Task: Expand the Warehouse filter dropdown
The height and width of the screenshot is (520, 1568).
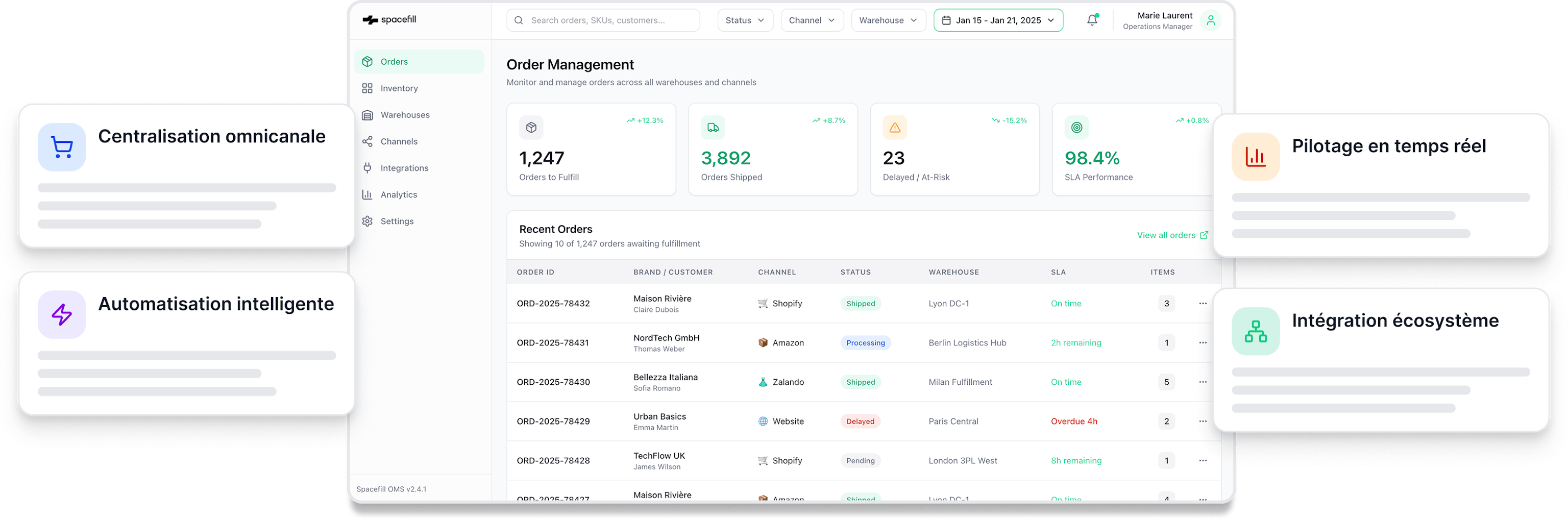Action: pyautogui.click(x=888, y=20)
